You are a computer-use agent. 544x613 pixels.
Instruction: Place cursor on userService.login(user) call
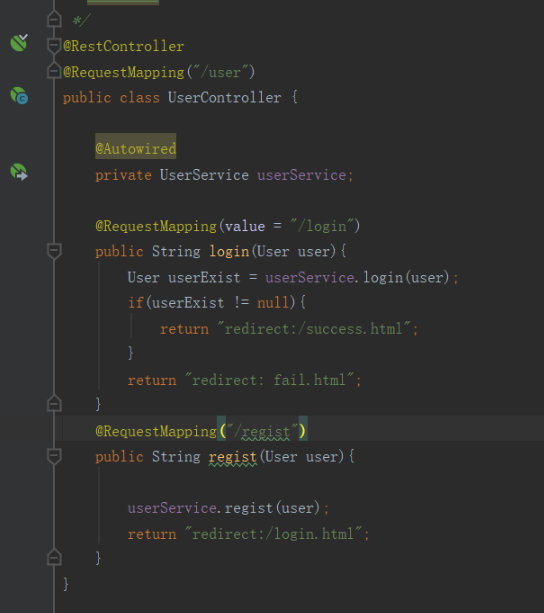(x=357, y=278)
